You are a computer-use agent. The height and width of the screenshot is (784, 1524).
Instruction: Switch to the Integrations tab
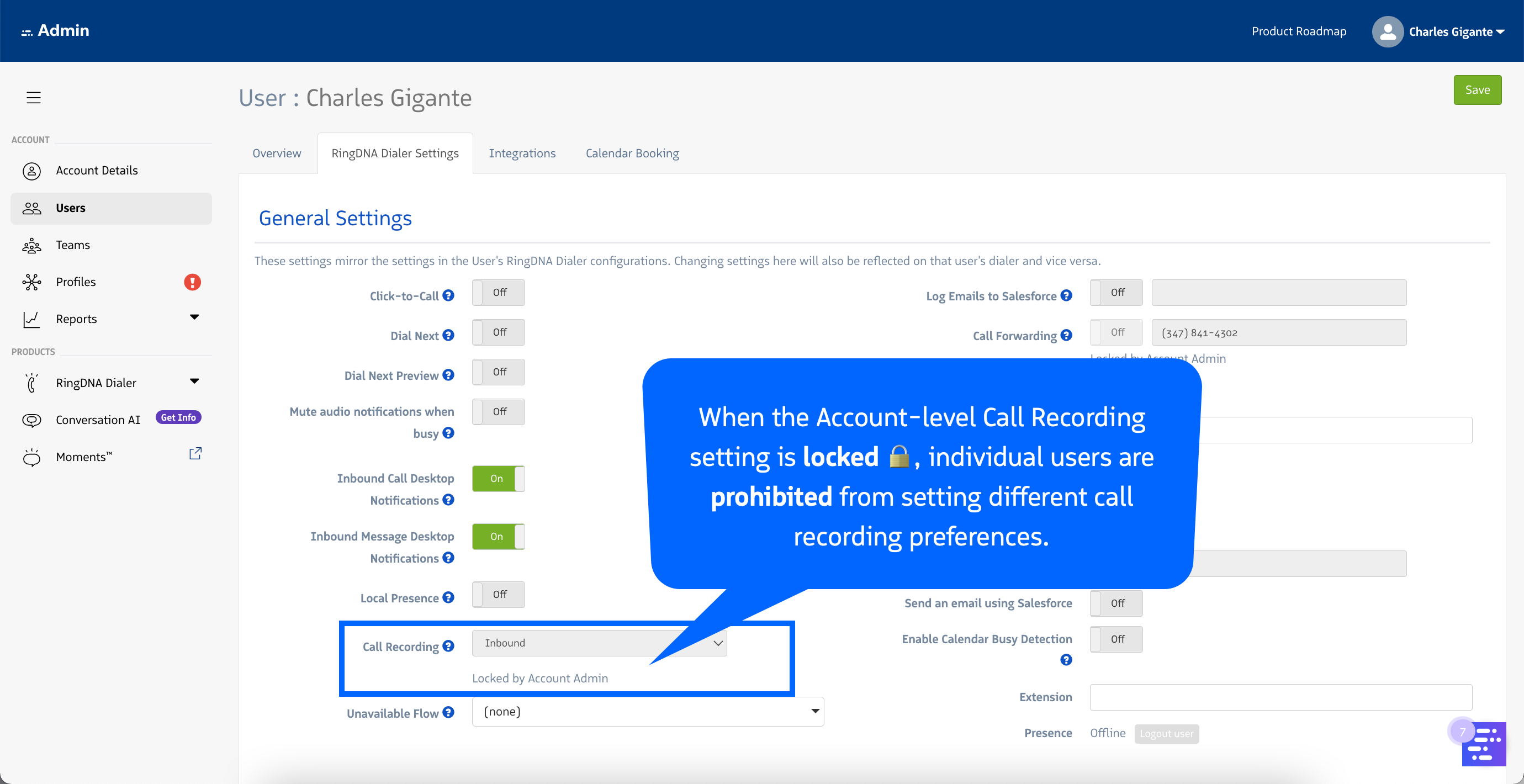point(522,153)
